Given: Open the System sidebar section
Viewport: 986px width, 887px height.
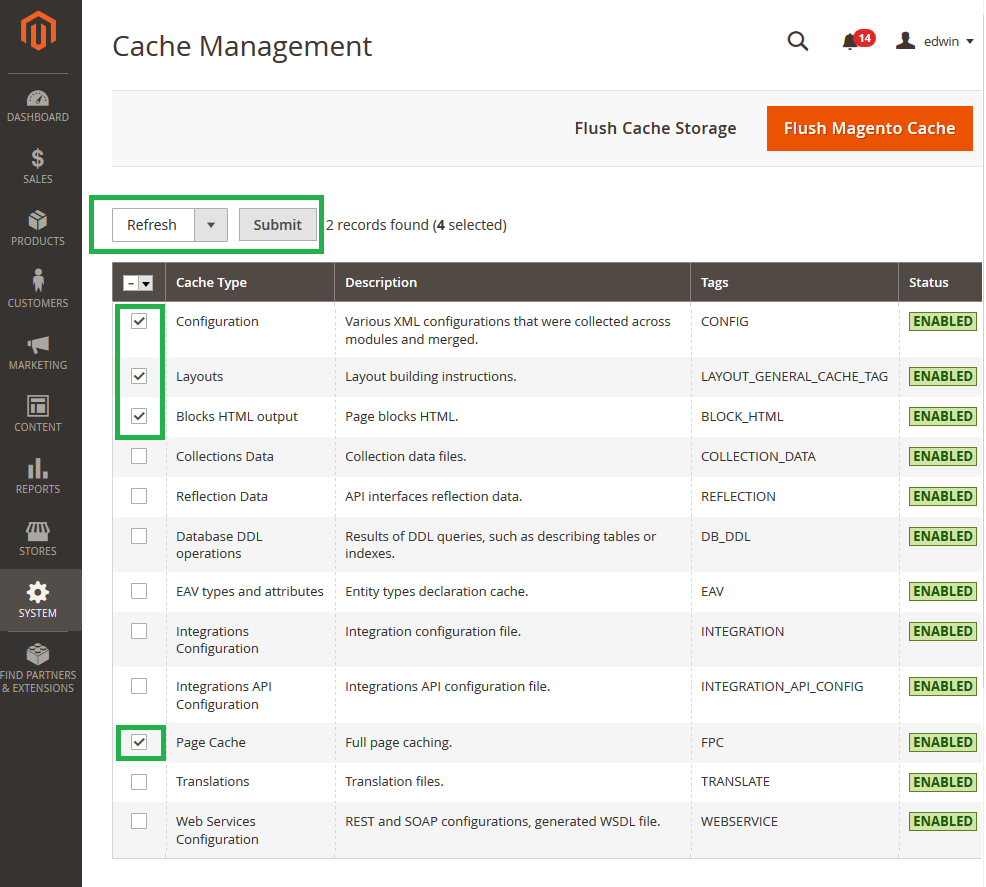Looking at the screenshot, I should 38,601.
